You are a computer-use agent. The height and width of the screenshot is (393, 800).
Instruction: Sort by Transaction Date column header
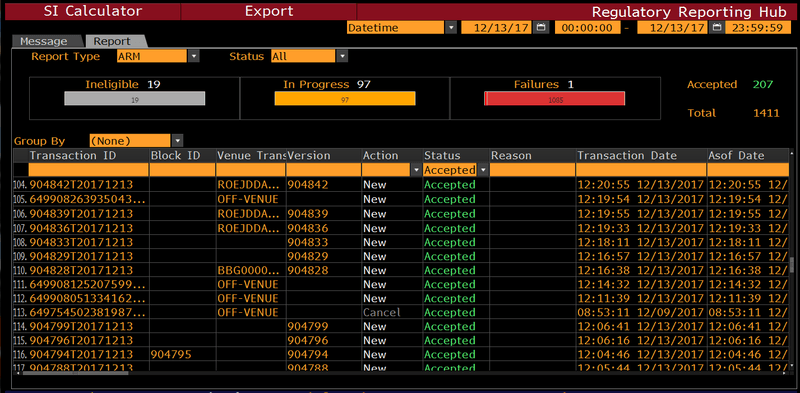click(641, 156)
